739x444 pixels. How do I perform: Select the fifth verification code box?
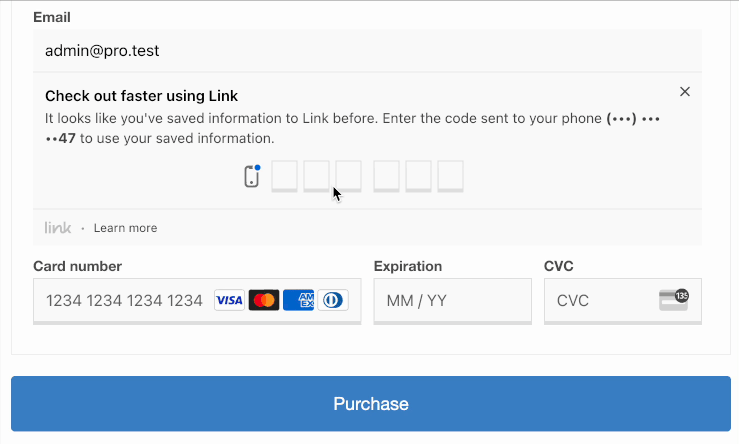(418, 176)
